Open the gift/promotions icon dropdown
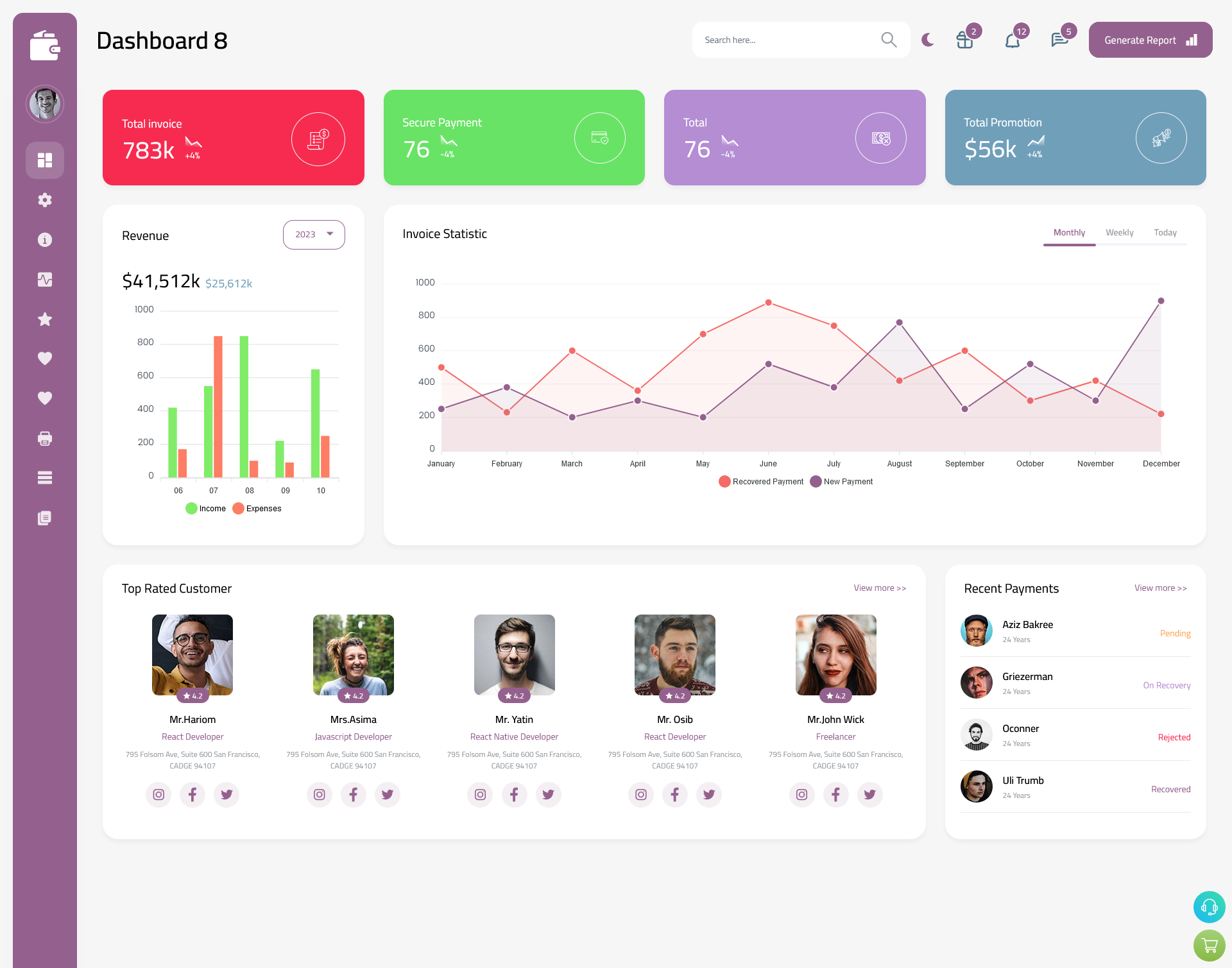The height and width of the screenshot is (968, 1232). coord(963,40)
